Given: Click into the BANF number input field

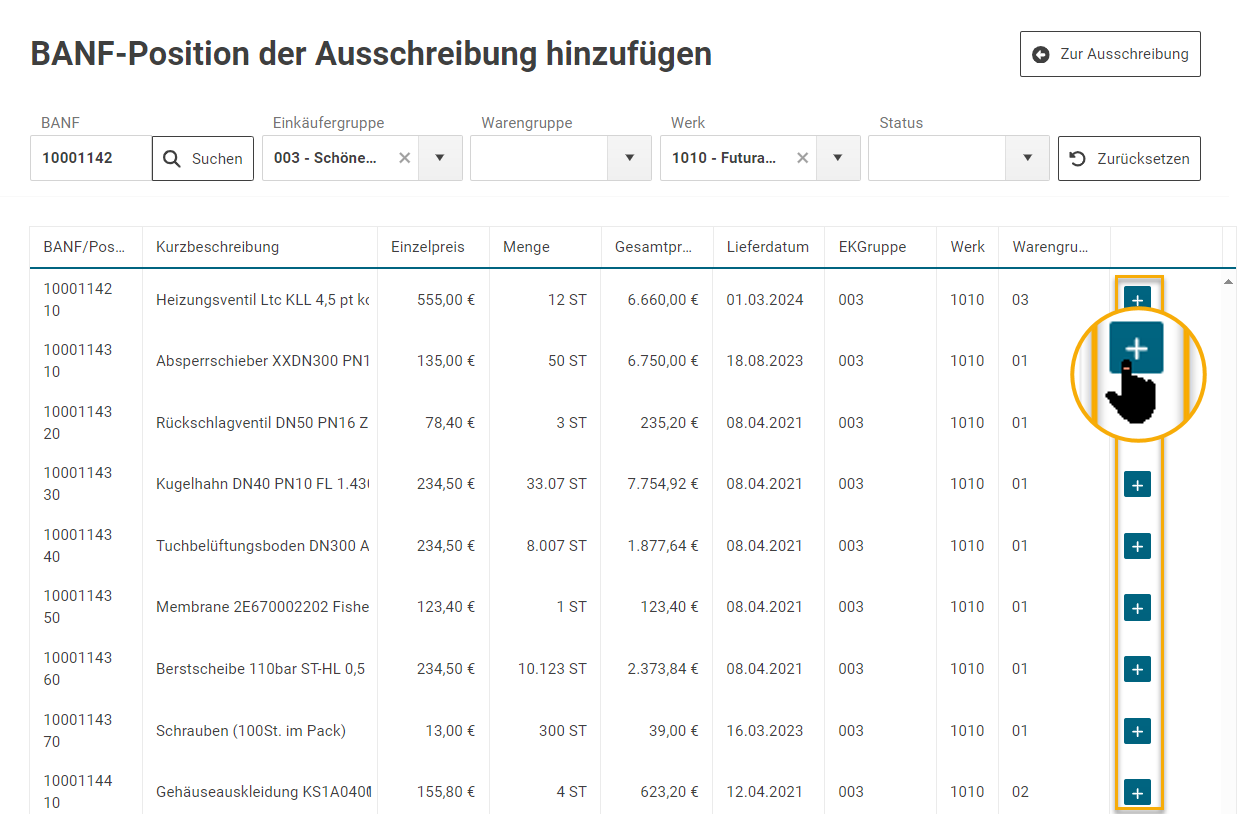Looking at the screenshot, I should tap(91, 158).
